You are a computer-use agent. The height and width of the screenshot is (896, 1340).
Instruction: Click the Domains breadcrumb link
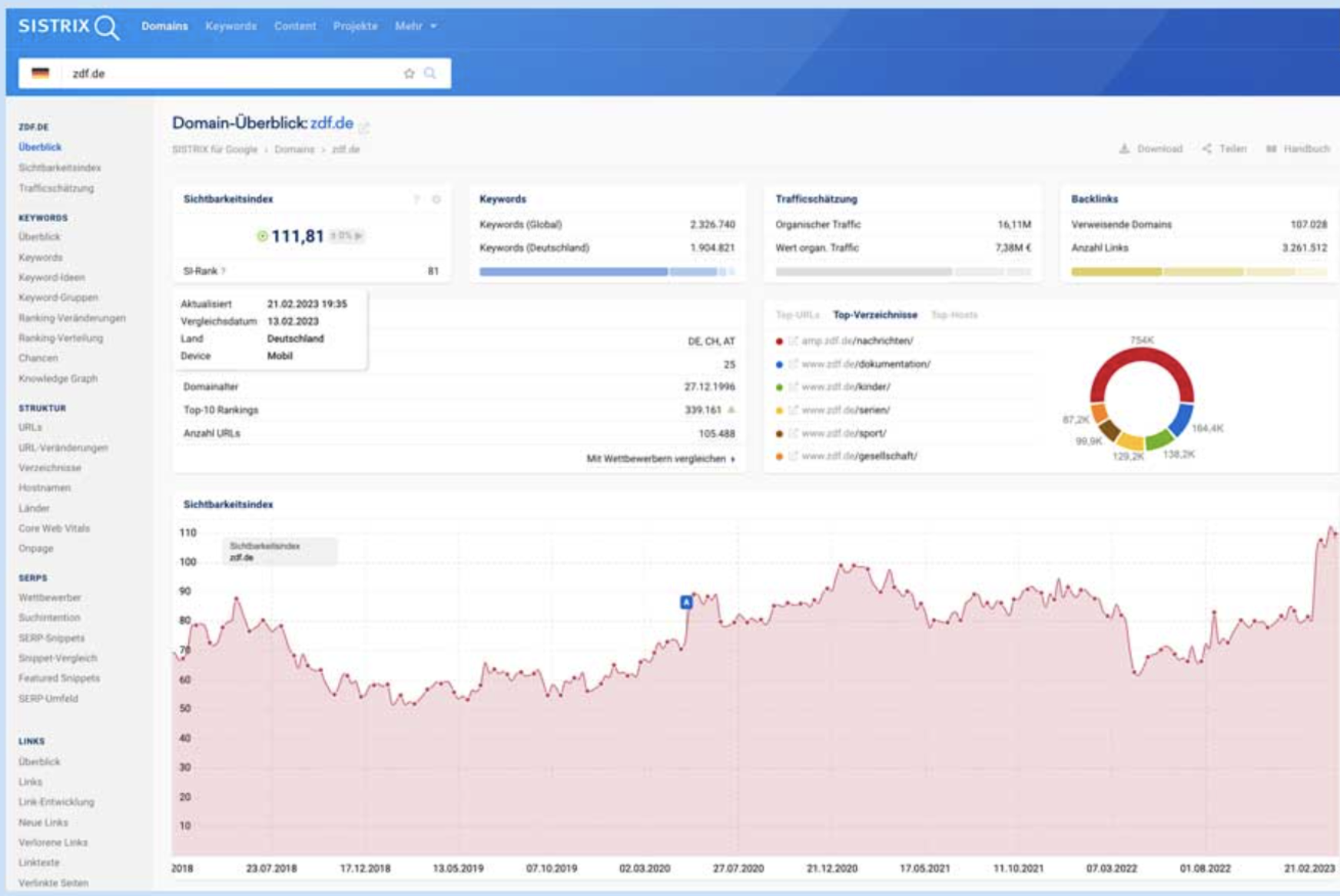pyautogui.click(x=294, y=150)
